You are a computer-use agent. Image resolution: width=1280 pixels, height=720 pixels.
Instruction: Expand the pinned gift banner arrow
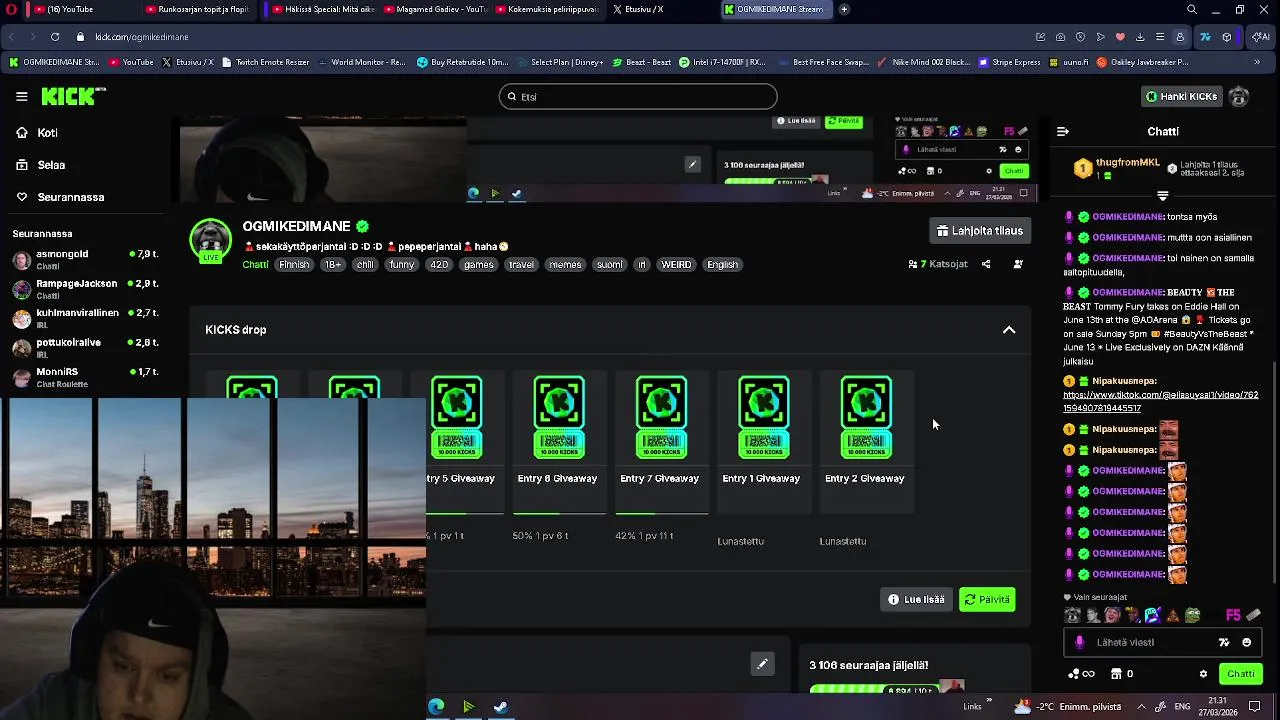point(1163,196)
